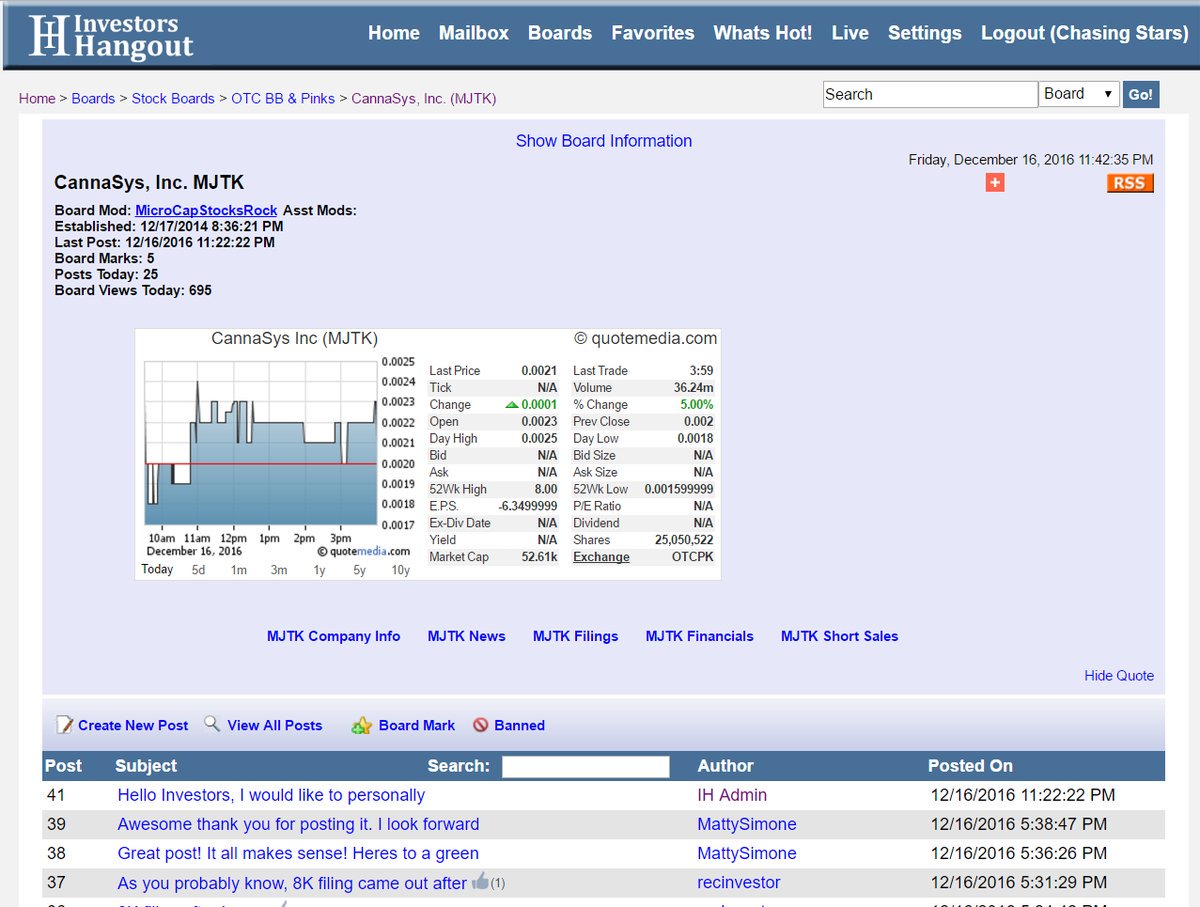The image size is (1200, 907).
Task: Open the orange RSS feed icon
Action: tap(1130, 183)
